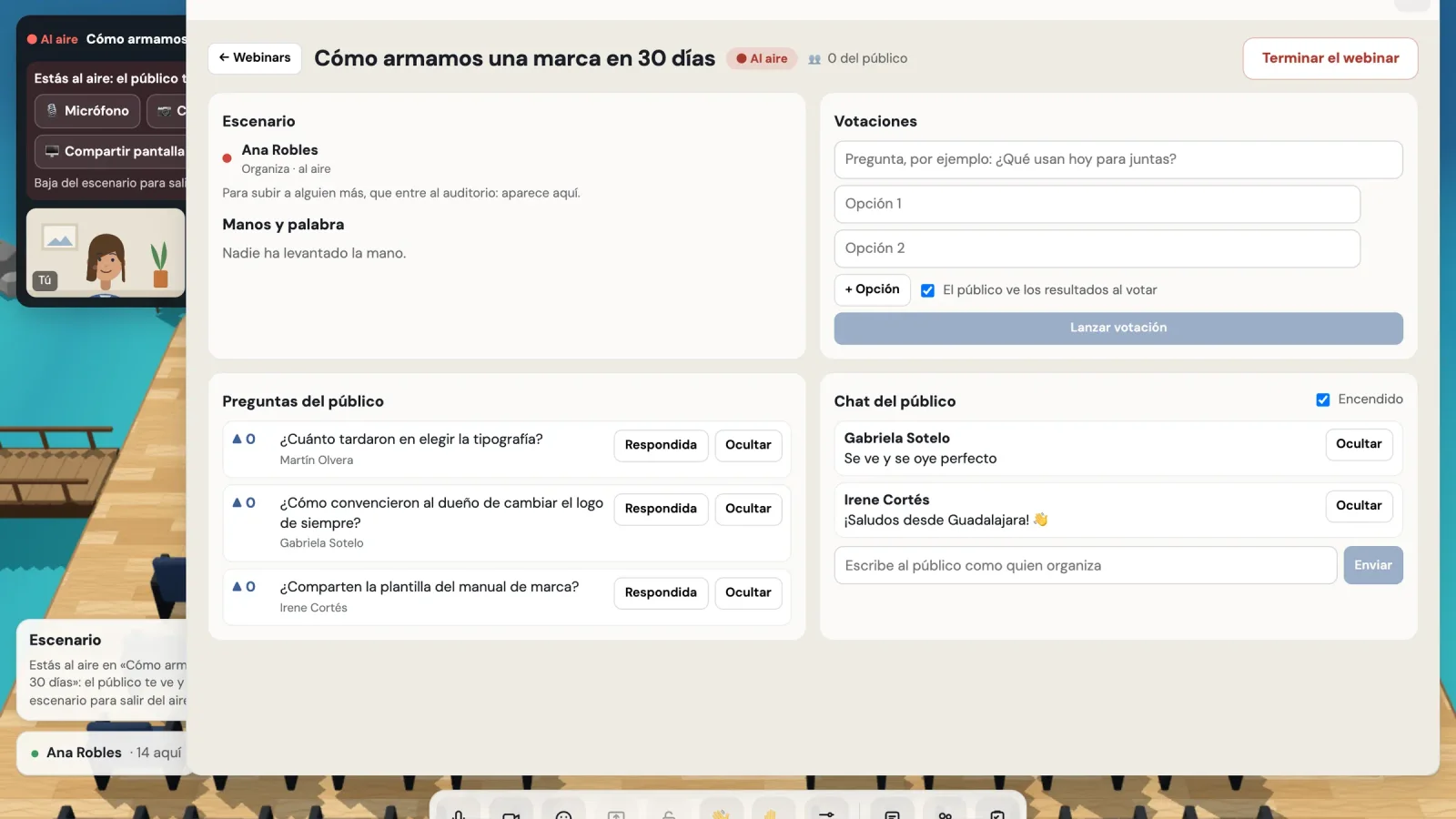This screenshot has height=819, width=1456.
Task: Select Ana Robles on the Escenario list
Action: pyautogui.click(x=279, y=150)
